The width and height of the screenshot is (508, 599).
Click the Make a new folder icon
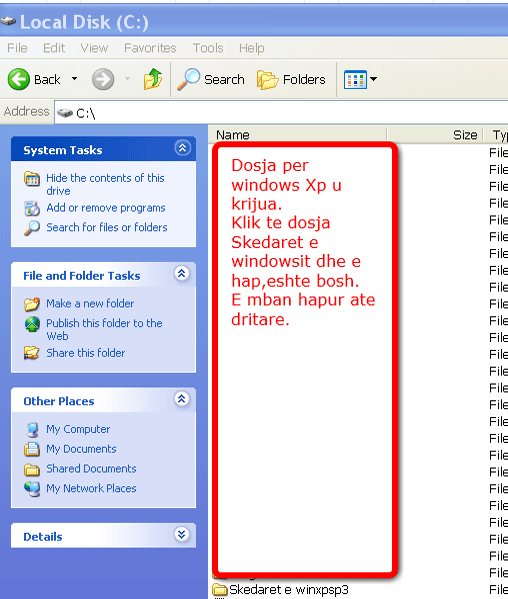[x=32, y=304]
